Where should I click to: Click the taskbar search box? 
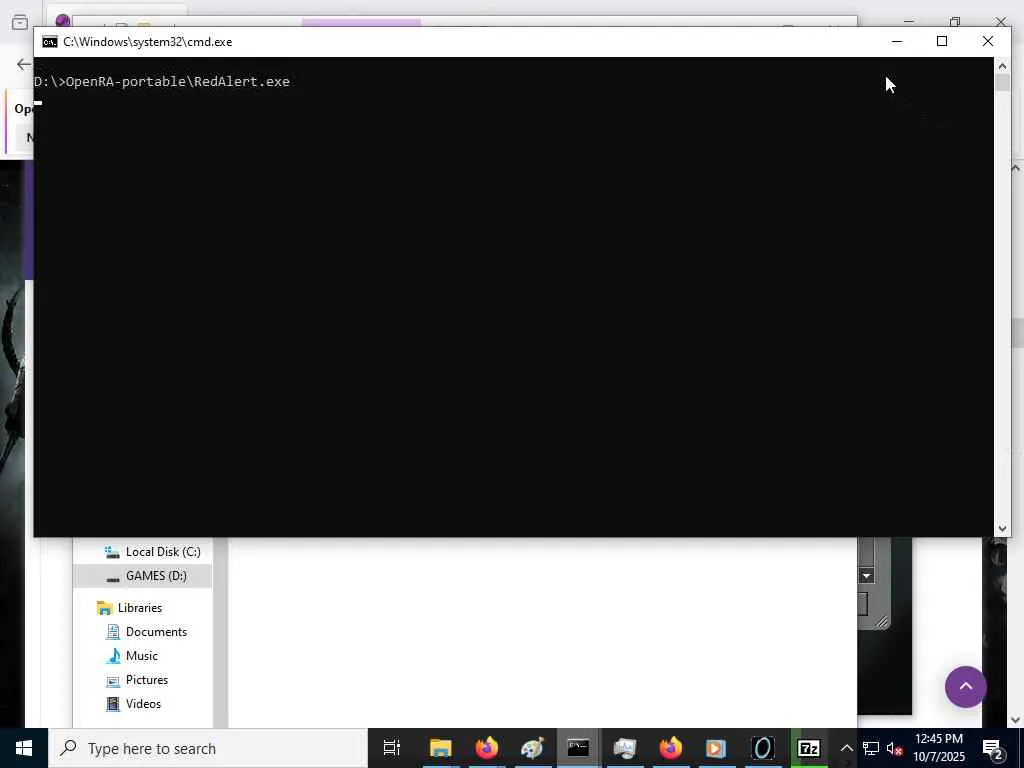(209, 748)
